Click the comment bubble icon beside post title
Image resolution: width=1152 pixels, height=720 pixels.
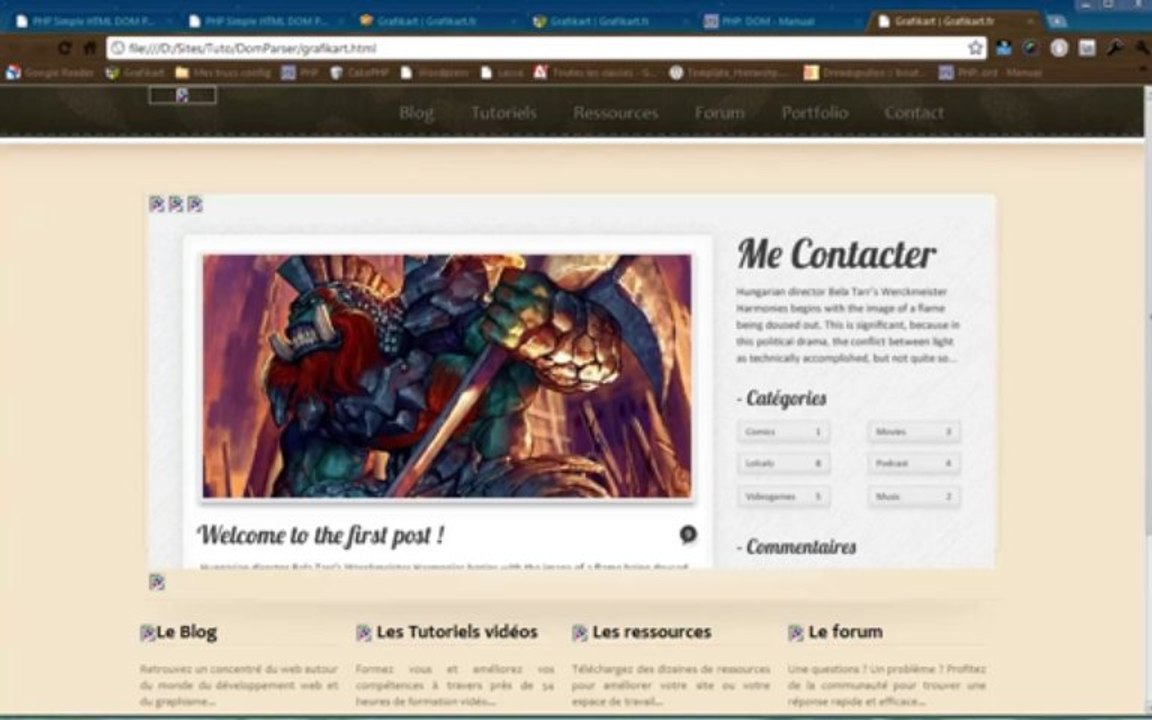coord(688,534)
